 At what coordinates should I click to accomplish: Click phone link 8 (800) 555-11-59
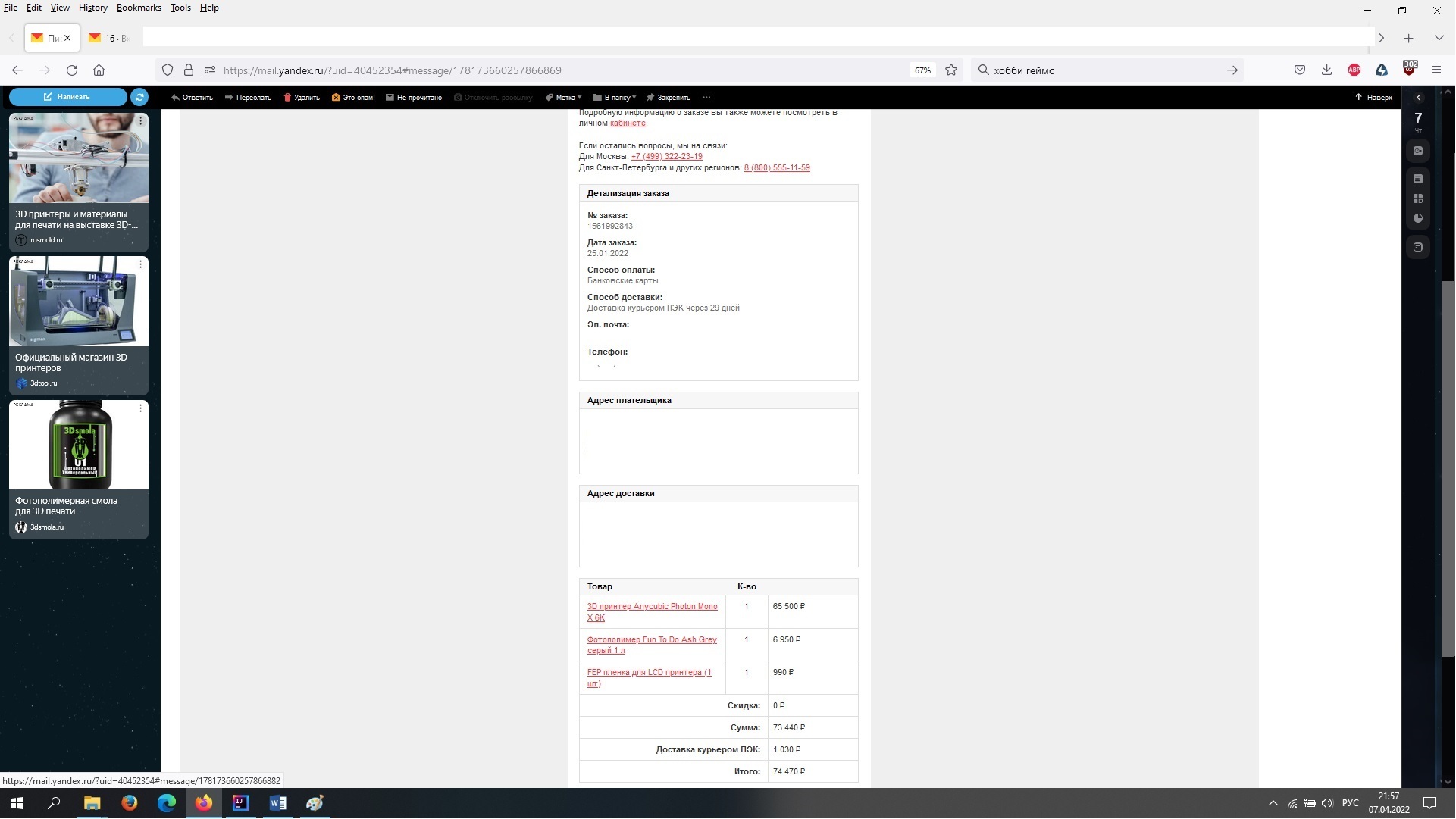[777, 168]
